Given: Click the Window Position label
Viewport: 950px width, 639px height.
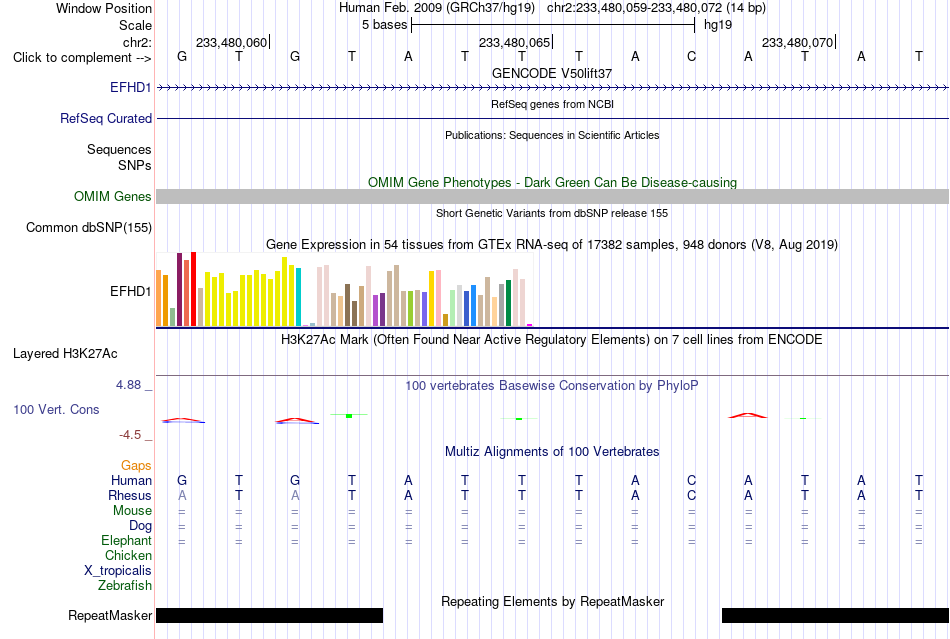Looking at the screenshot, I should click(104, 8).
